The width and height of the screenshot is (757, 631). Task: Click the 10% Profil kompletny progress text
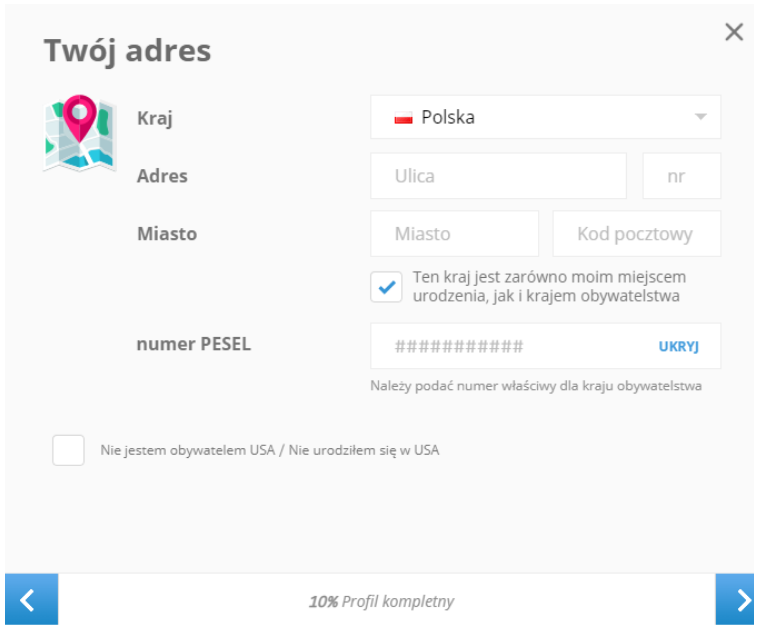[381, 601]
